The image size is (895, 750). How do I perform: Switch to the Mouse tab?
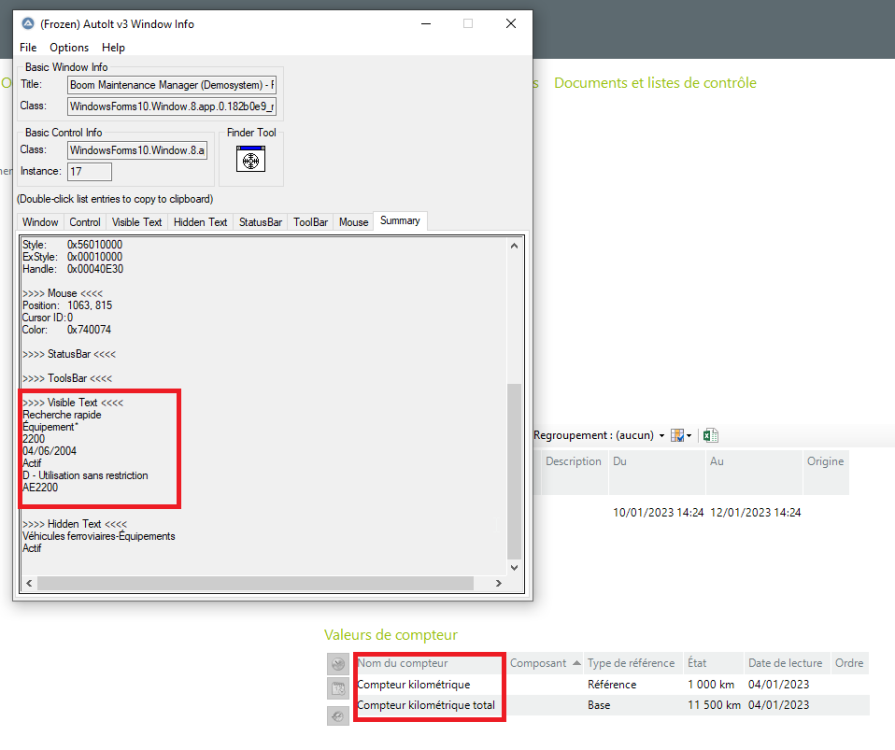(353, 222)
